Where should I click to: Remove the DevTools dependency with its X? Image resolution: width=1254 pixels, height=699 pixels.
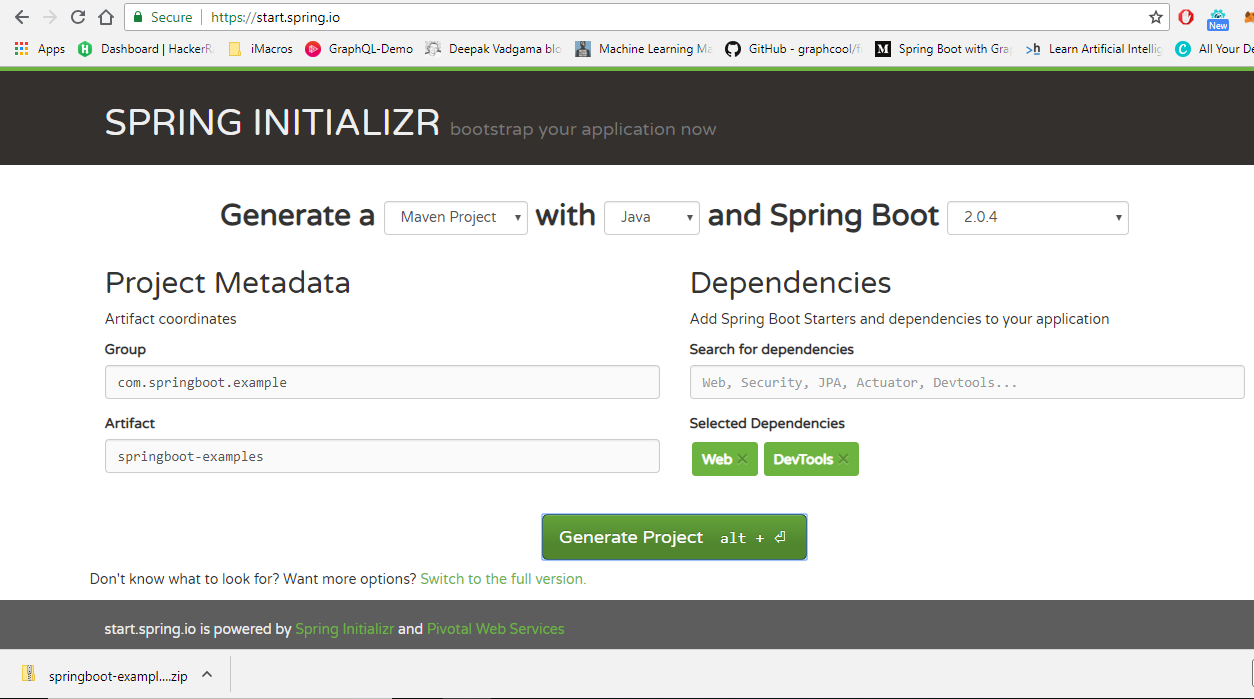pos(843,459)
